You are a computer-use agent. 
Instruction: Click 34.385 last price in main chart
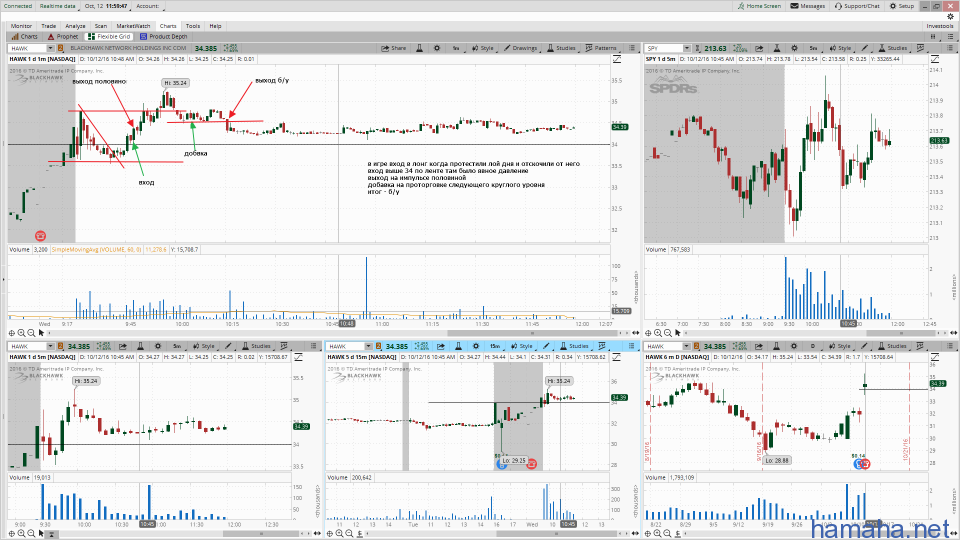pos(206,48)
